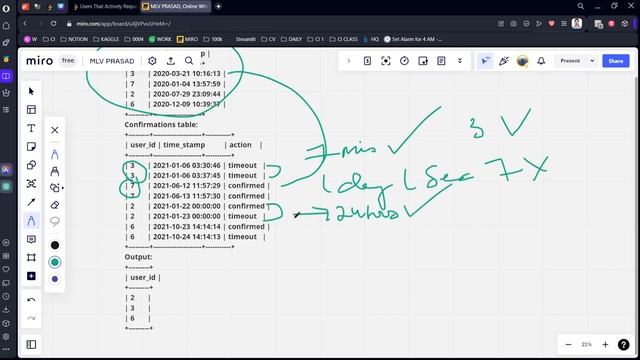Open the reactions party icon

coord(504,61)
